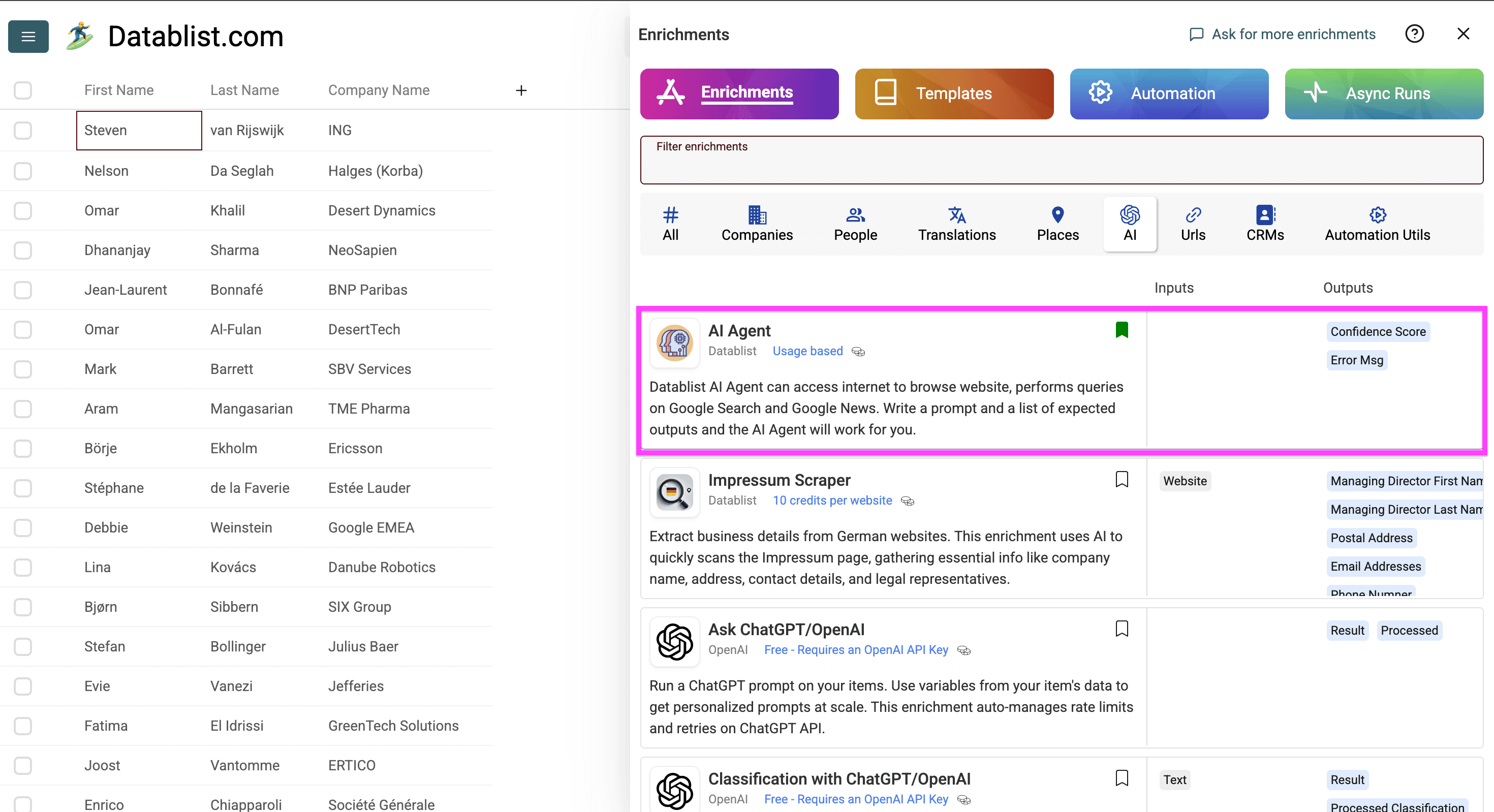Select the All enrichments hashtag icon
This screenshot has width=1494, height=812.
click(671, 215)
